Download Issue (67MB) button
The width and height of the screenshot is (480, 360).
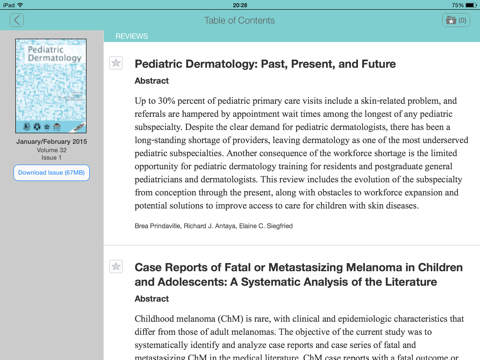(x=52, y=173)
